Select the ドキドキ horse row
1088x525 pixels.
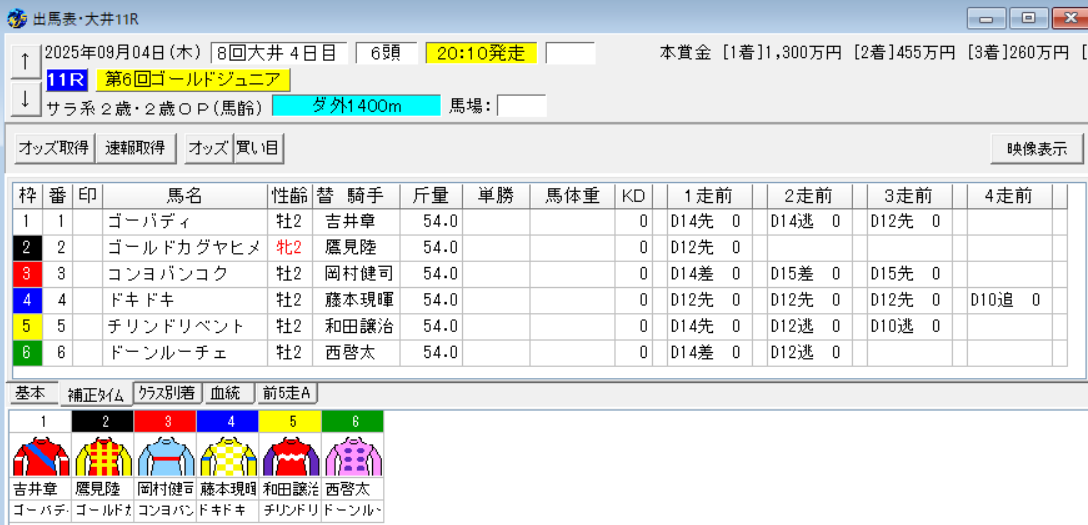[x=539, y=300]
